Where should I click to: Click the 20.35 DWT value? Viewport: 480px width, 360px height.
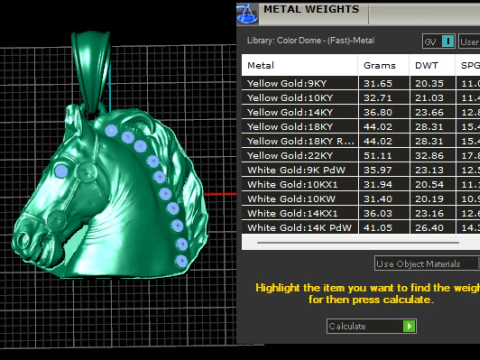429,83
